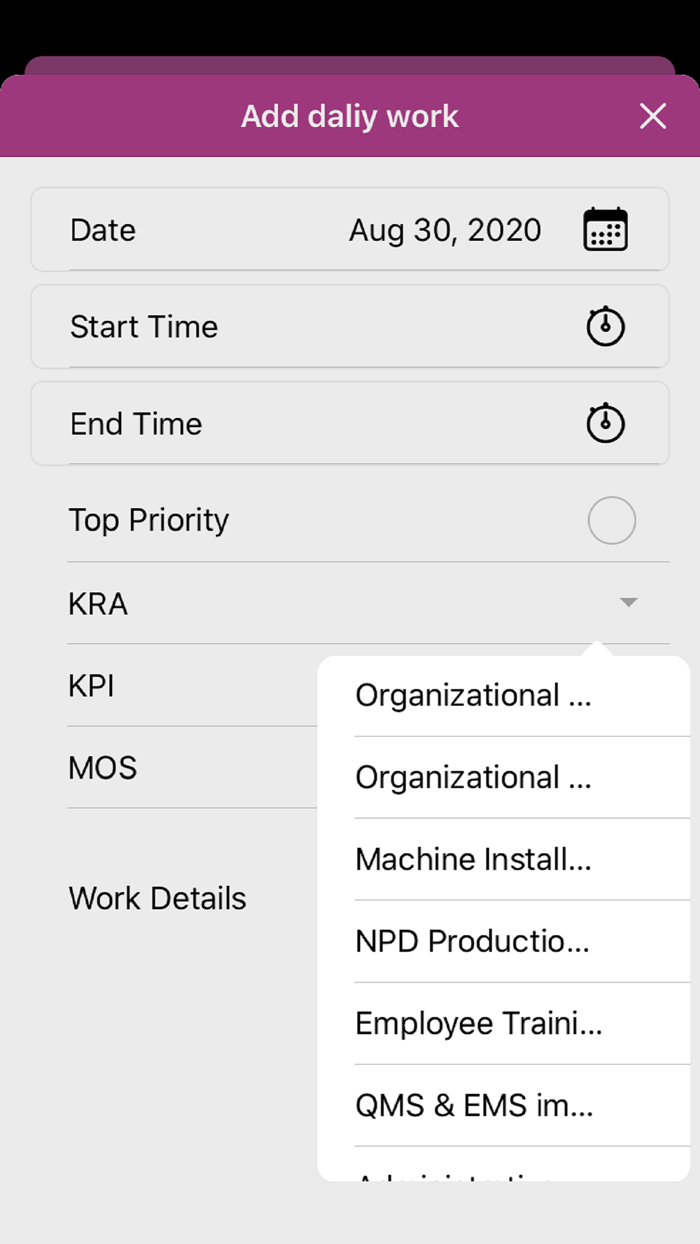The width and height of the screenshot is (700, 1244).
Task: Choose QMS & EMS improvement option
Action: [x=474, y=1105]
